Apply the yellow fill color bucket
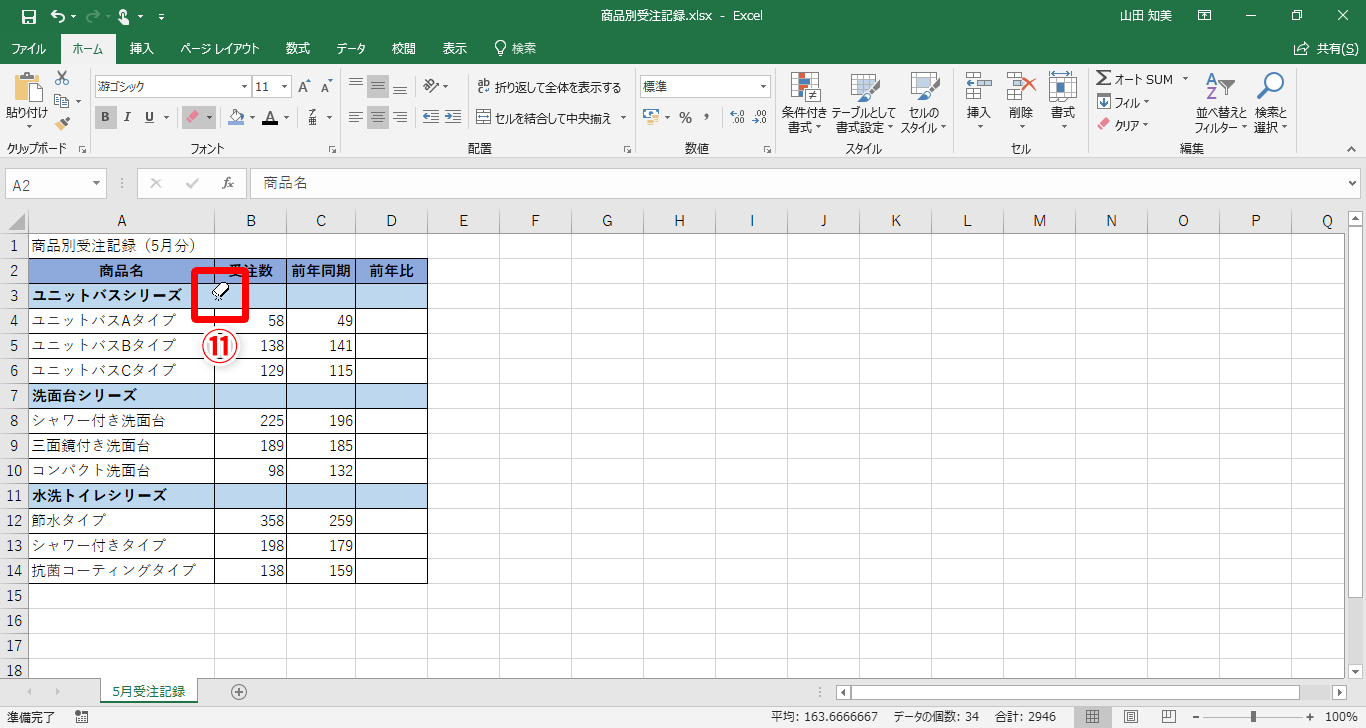Viewport: 1366px width, 728px height. [235, 117]
